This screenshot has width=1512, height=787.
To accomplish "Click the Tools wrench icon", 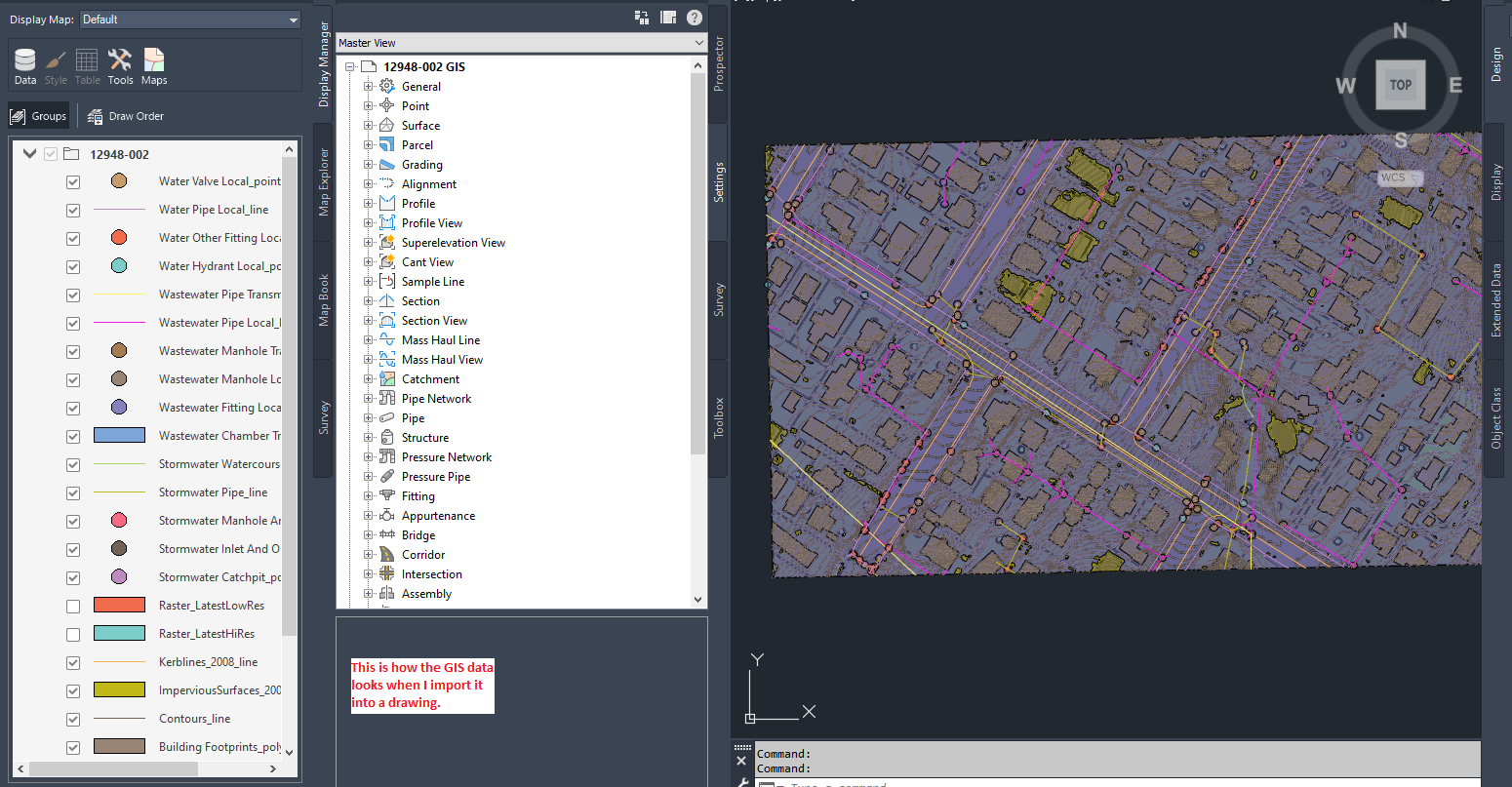I will tap(120, 66).
